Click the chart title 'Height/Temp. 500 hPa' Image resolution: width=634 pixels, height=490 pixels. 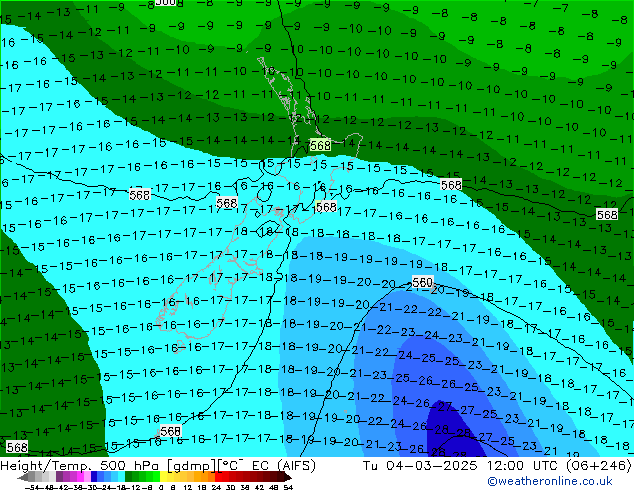78,466
